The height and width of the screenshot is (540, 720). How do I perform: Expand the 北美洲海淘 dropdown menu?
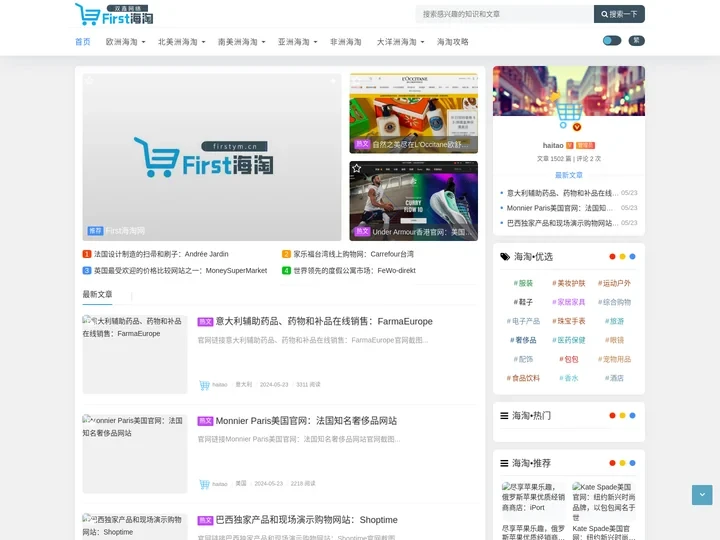coord(181,42)
